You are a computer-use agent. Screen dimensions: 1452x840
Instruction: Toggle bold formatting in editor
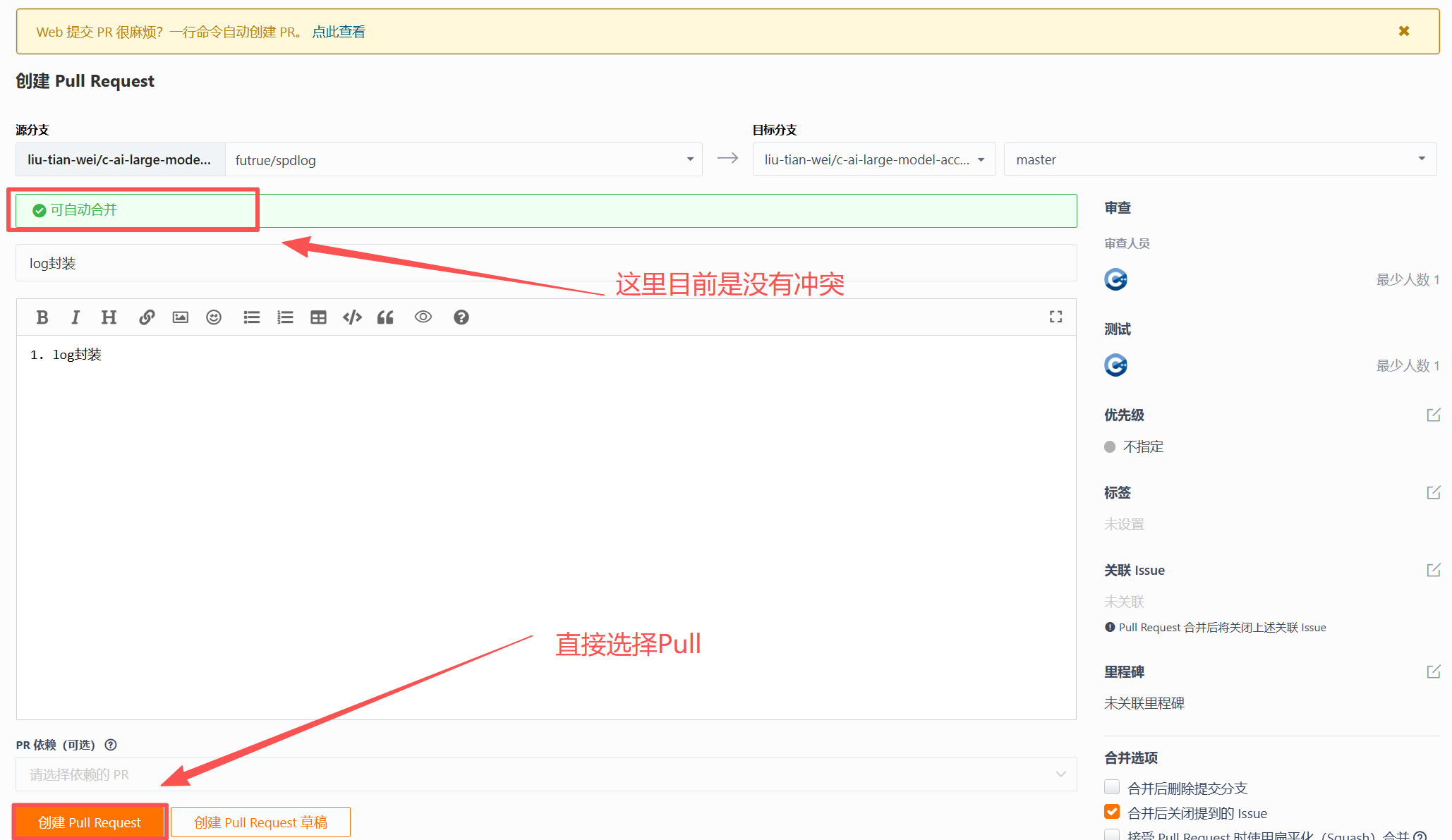42,317
